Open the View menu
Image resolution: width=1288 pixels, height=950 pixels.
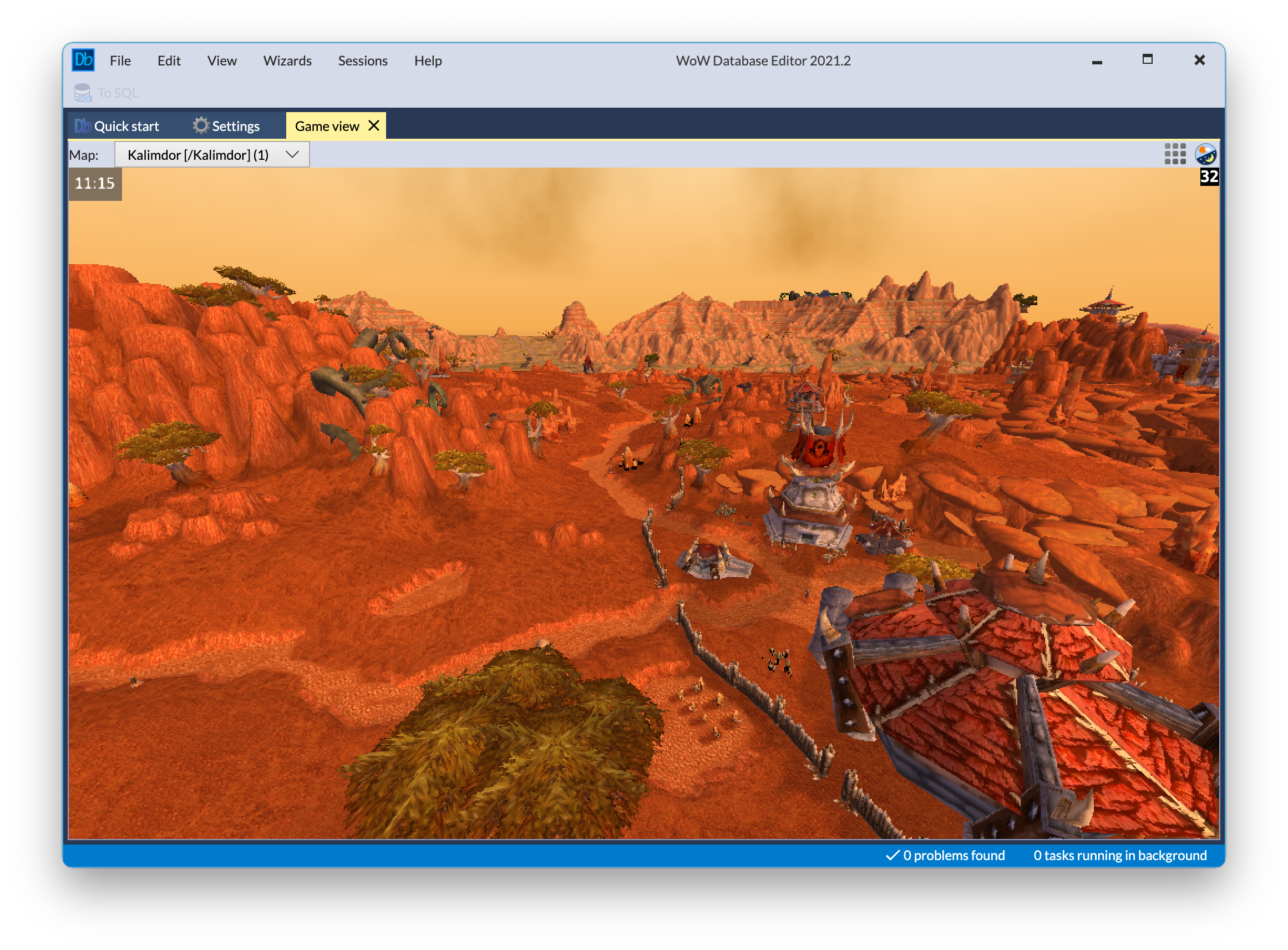[222, 60]
